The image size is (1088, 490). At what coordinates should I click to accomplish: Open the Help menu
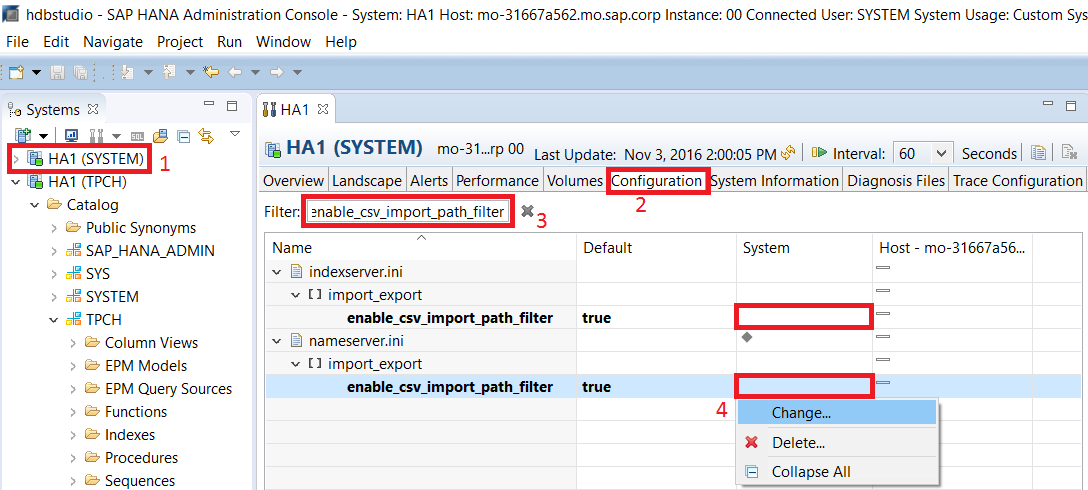(341, 42)
